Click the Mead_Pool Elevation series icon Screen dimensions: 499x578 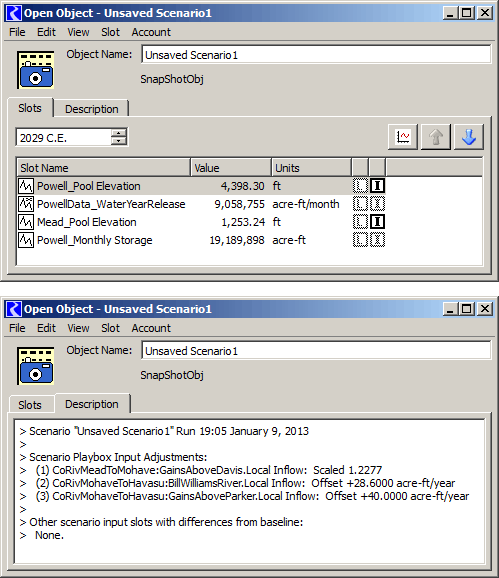(26, 222)
